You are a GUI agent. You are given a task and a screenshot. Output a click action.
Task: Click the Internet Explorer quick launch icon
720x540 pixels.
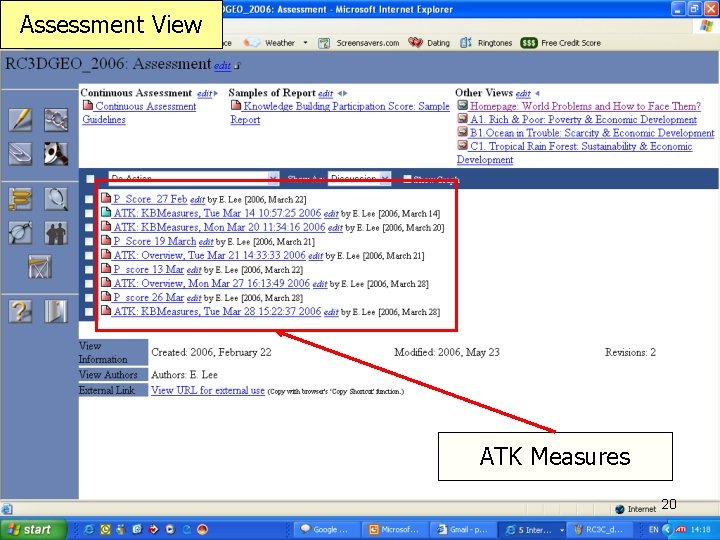[89, 529]
